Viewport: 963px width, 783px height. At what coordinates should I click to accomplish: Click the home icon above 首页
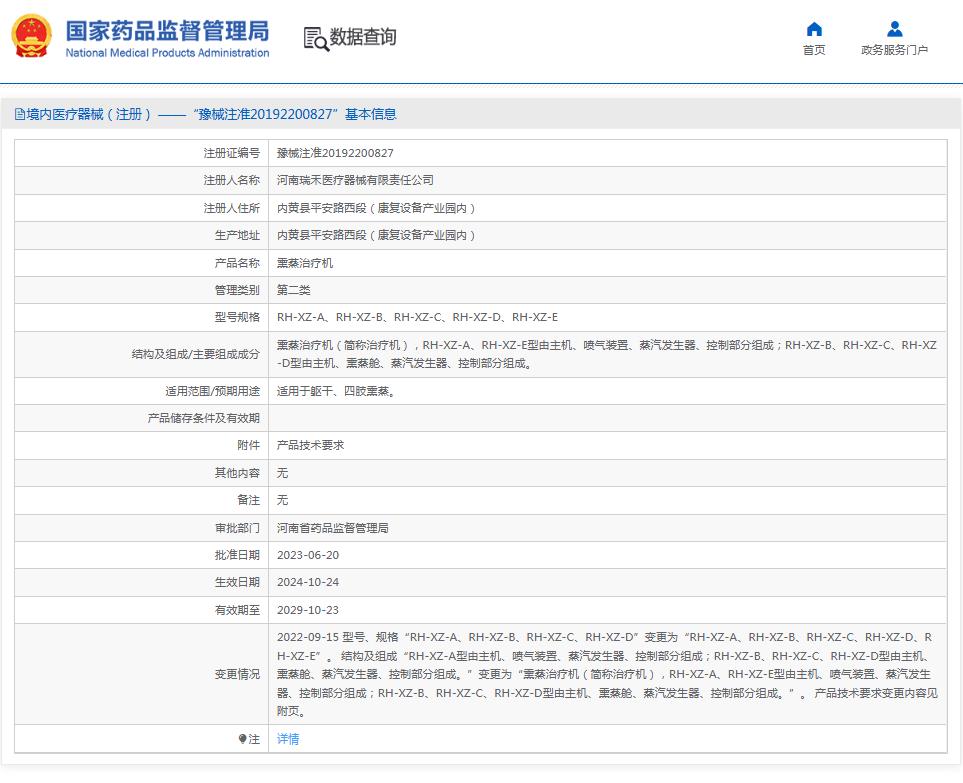pos(813,30)
